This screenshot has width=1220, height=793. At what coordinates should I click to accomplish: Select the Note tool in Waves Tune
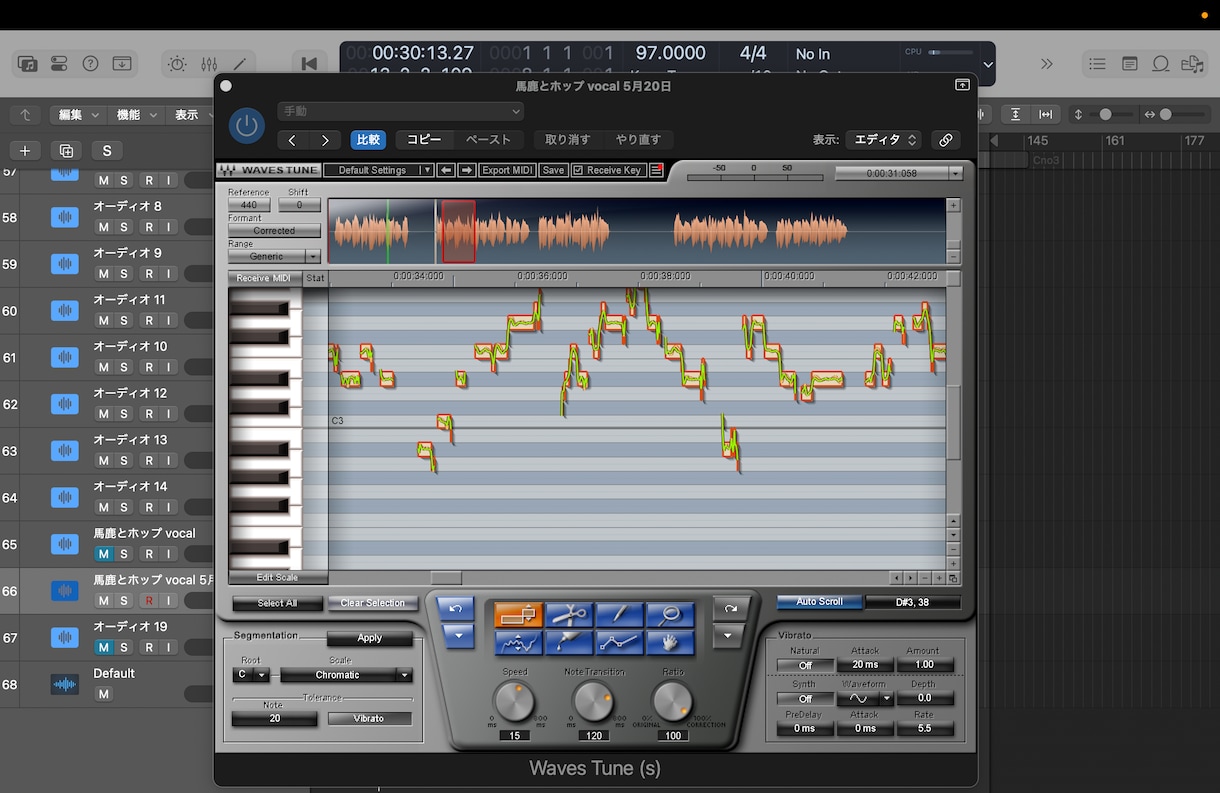(518, 615)
